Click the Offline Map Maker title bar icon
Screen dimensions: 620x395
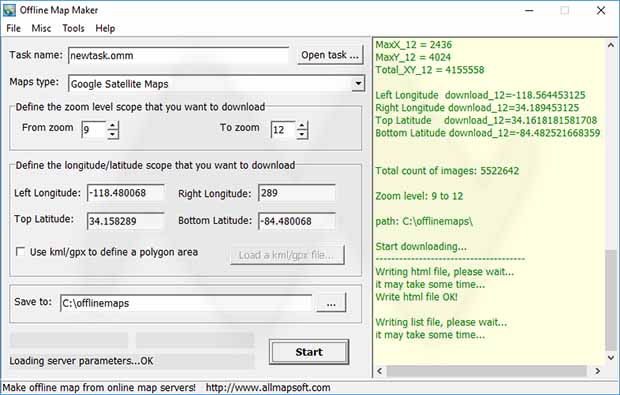pyautogui.click(x=9, y=10)
